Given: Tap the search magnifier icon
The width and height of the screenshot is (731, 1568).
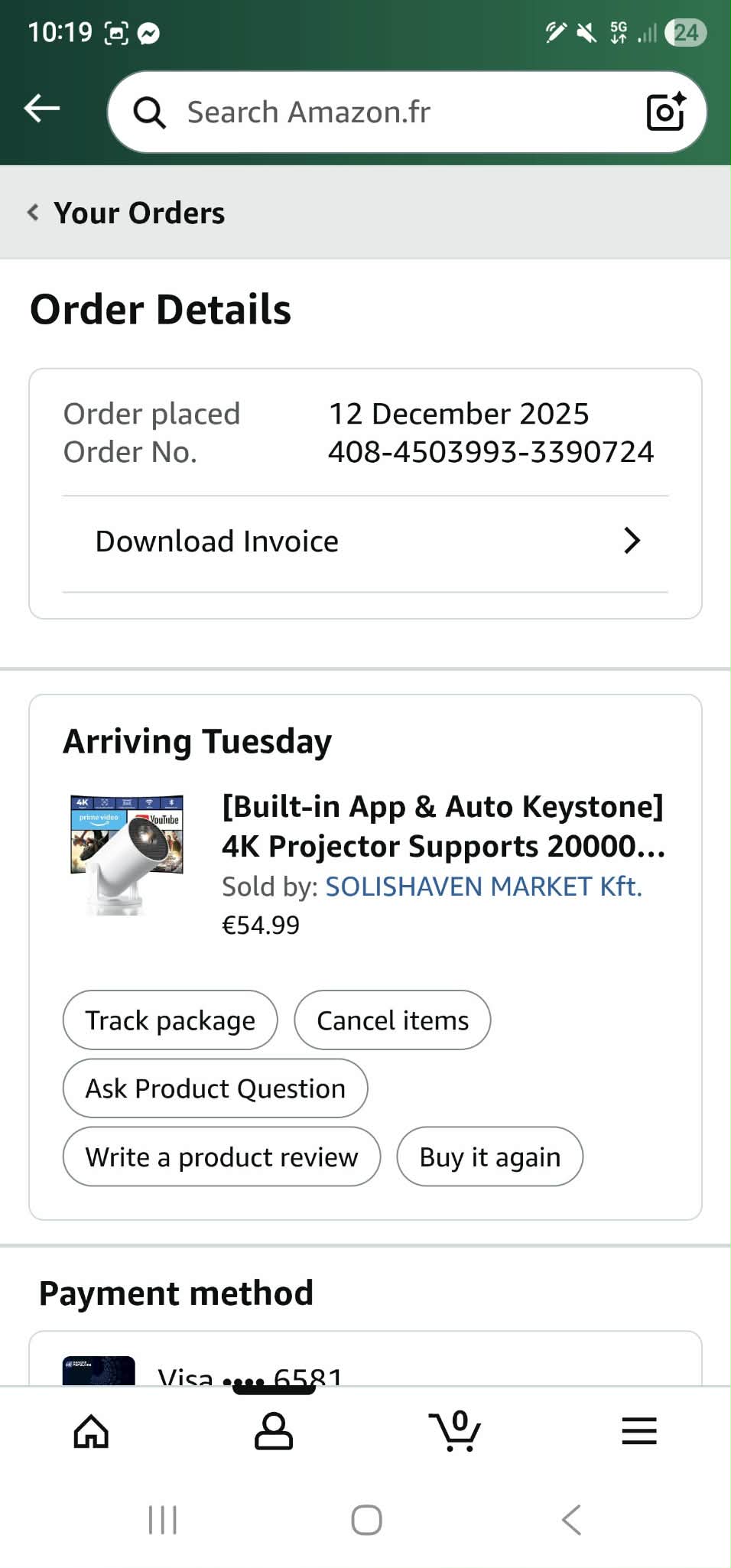Looking at the screenshot, I should click(x=149, y=112).
